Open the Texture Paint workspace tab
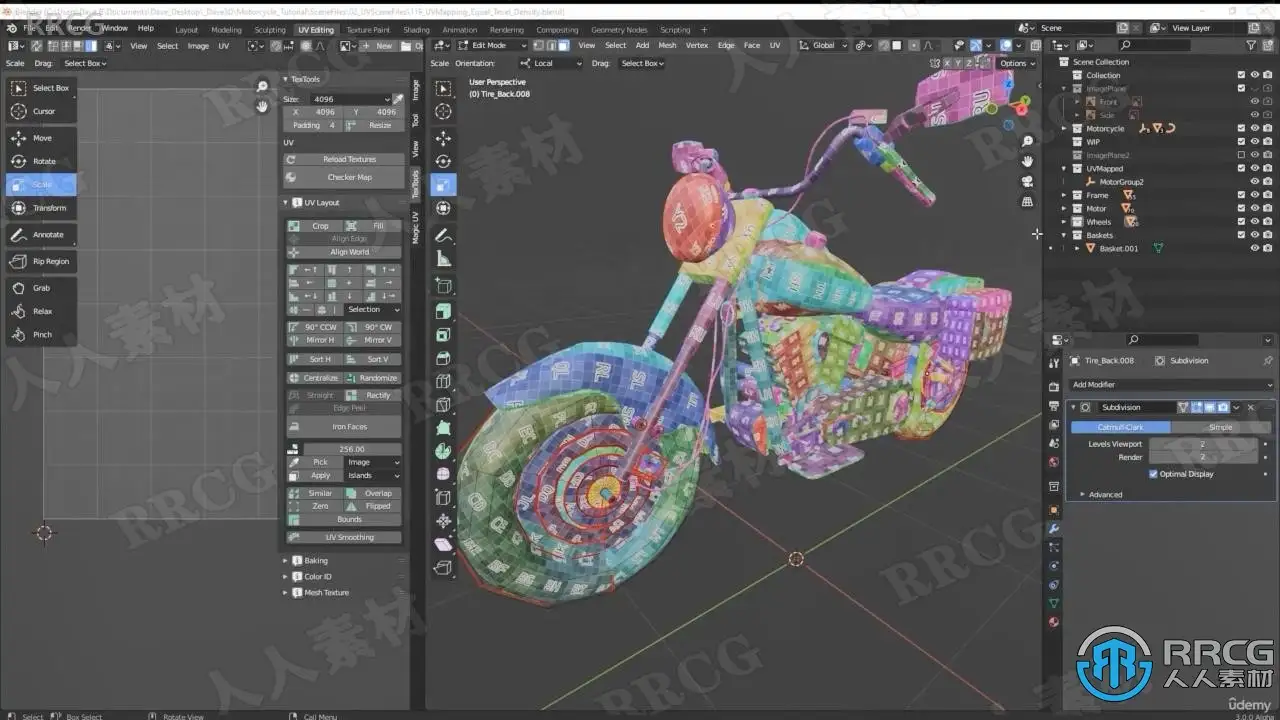Screen dimensions: 1280x720 click(368, 30)
